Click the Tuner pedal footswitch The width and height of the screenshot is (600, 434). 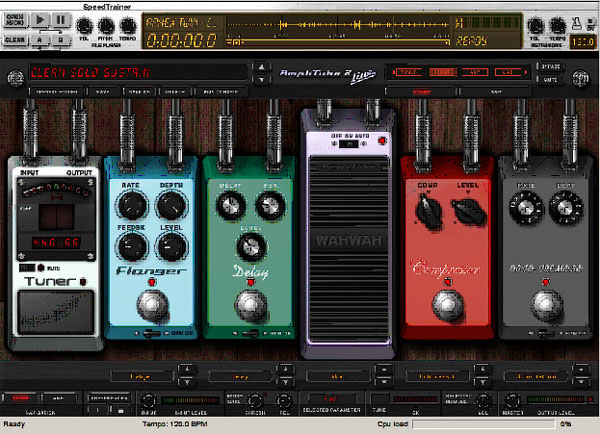point(56,312)
